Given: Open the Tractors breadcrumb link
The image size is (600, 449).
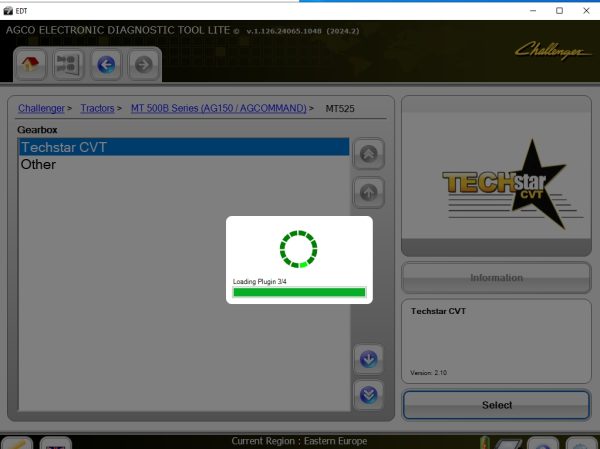Looking at the screenshot, I should (x=97, y=108).
